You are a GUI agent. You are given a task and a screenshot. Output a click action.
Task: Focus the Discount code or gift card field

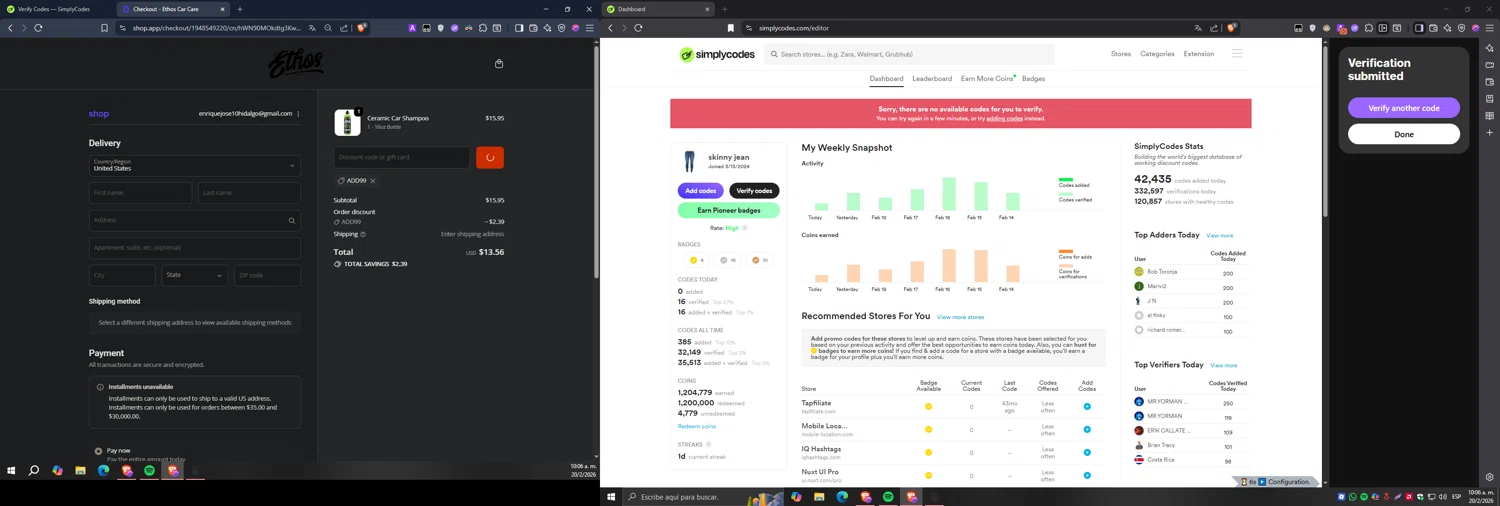click(x=402, y=157)
